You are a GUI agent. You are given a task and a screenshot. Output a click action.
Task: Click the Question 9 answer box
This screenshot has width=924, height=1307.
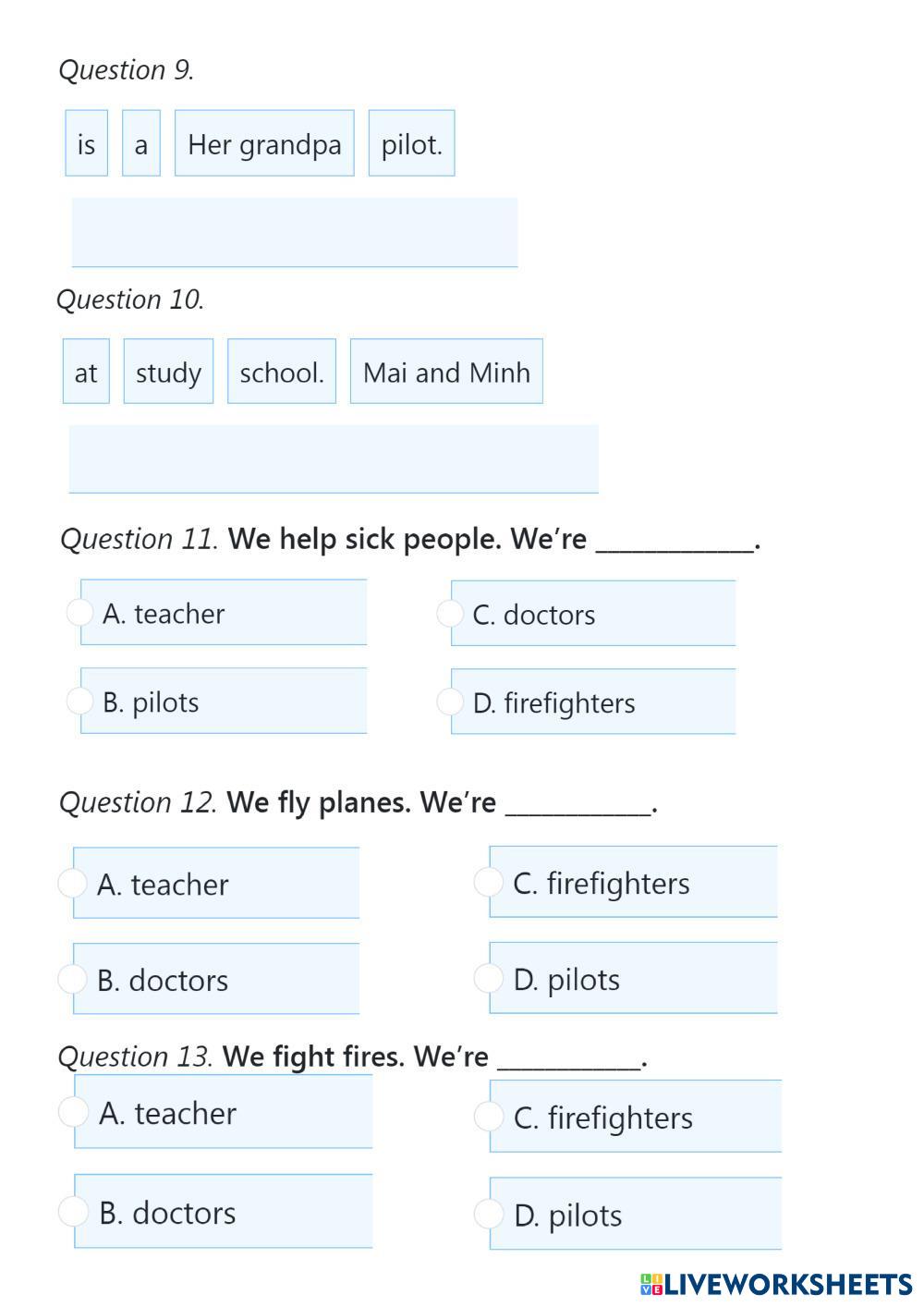(x=295, y=232)
